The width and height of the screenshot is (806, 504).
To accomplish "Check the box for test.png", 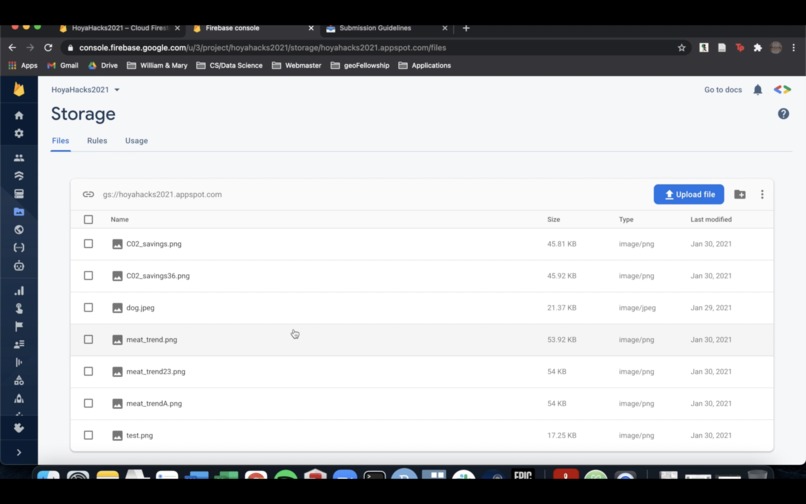I will pyautogui.click(x=88, y=435).
